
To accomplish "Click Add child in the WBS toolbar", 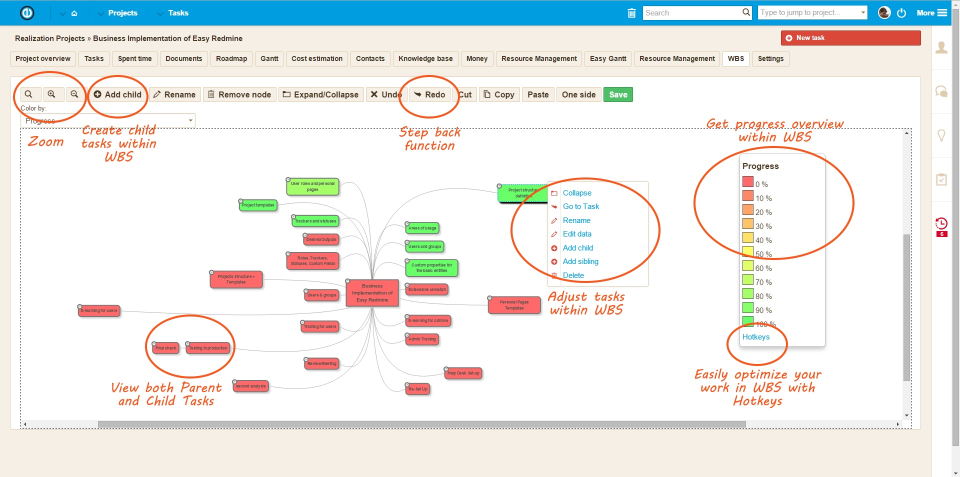I will coord(118,94).
